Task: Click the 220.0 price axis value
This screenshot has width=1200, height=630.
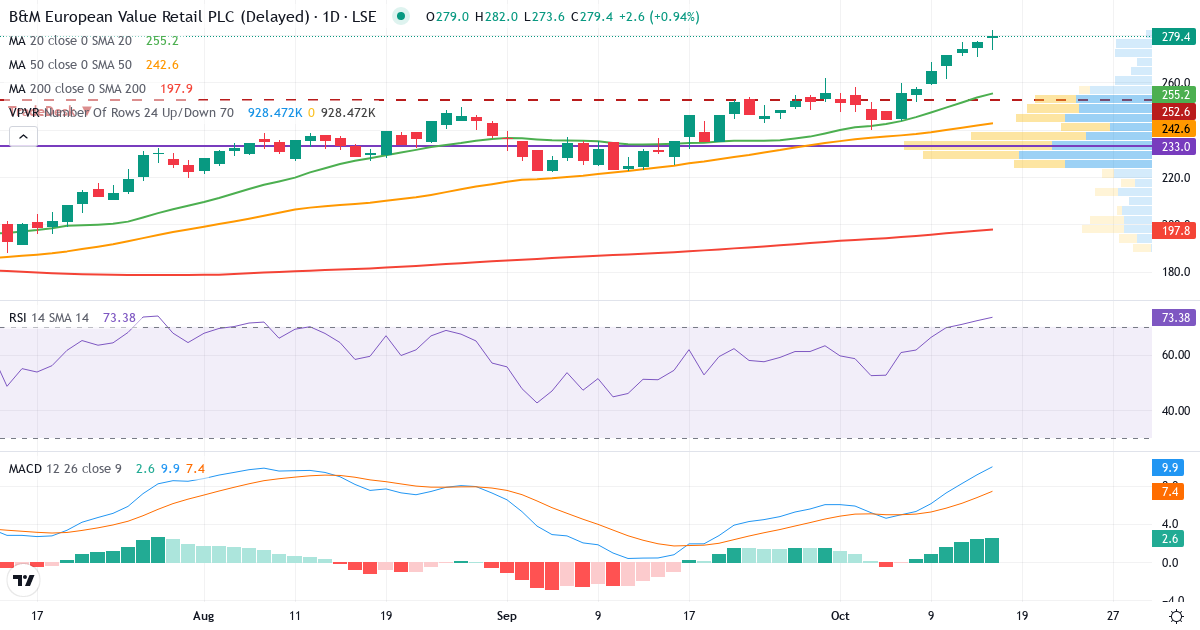Action: point(1174,177)
